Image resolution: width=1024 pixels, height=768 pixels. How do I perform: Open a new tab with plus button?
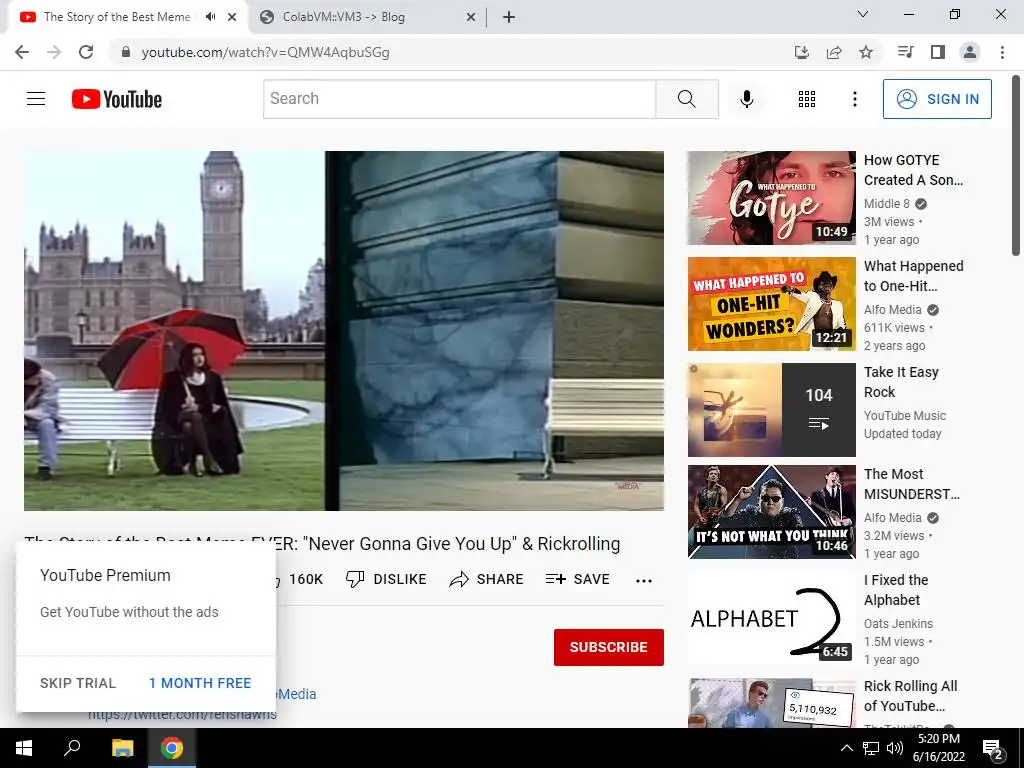point(509,17)
